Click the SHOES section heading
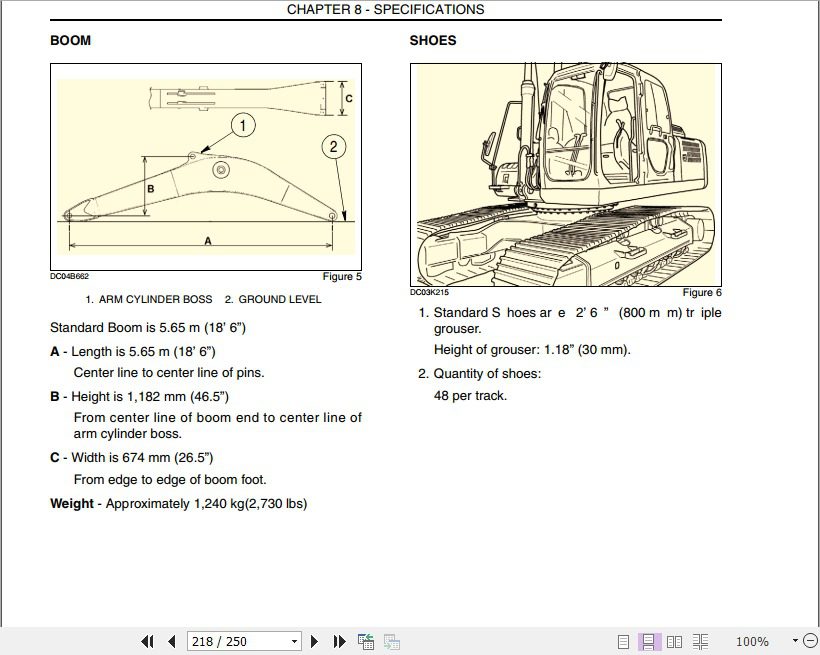The width and height of the screenshot is (820, 655). pyautogui.click(x=433, y=40)
